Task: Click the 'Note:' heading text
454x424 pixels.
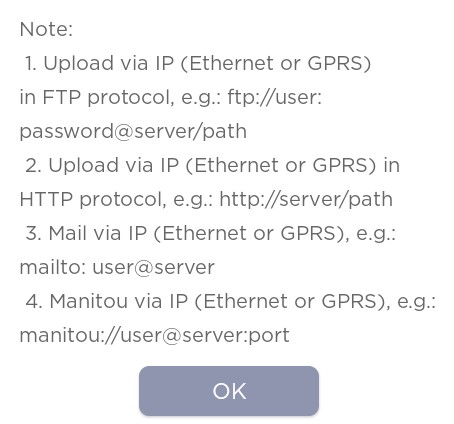Action: click(46, 29)
